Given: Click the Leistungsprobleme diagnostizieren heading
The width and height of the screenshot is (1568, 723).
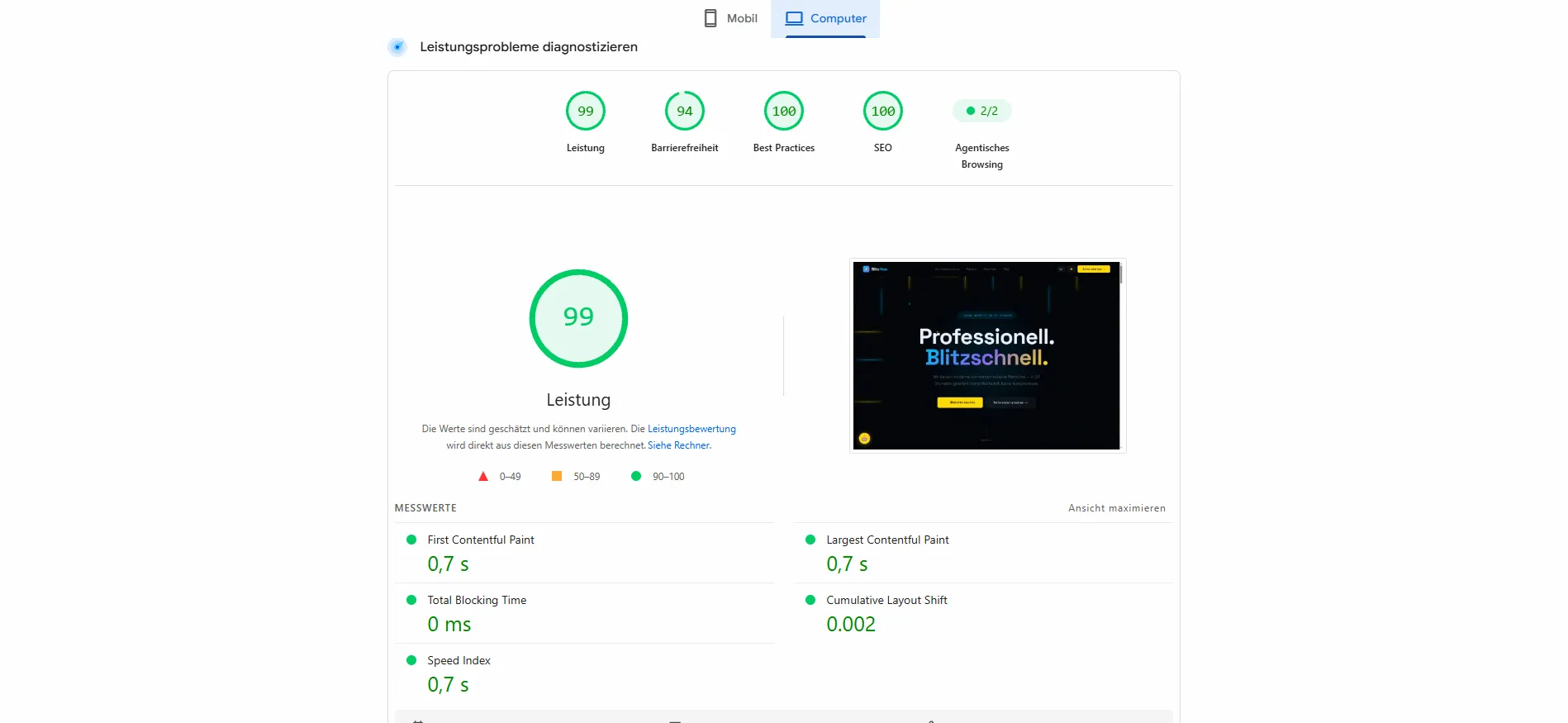Looking at the screenshot, I should pos(529,47).
